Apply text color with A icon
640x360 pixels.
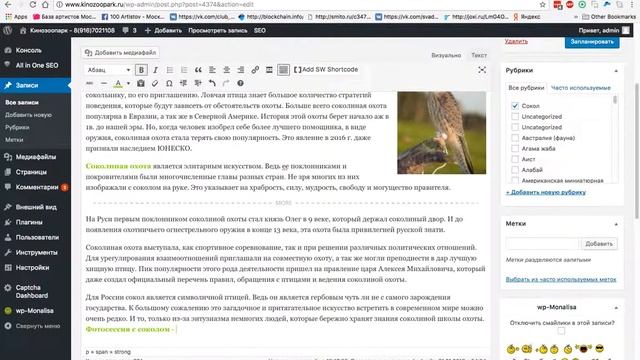click(x=118, y=83)
